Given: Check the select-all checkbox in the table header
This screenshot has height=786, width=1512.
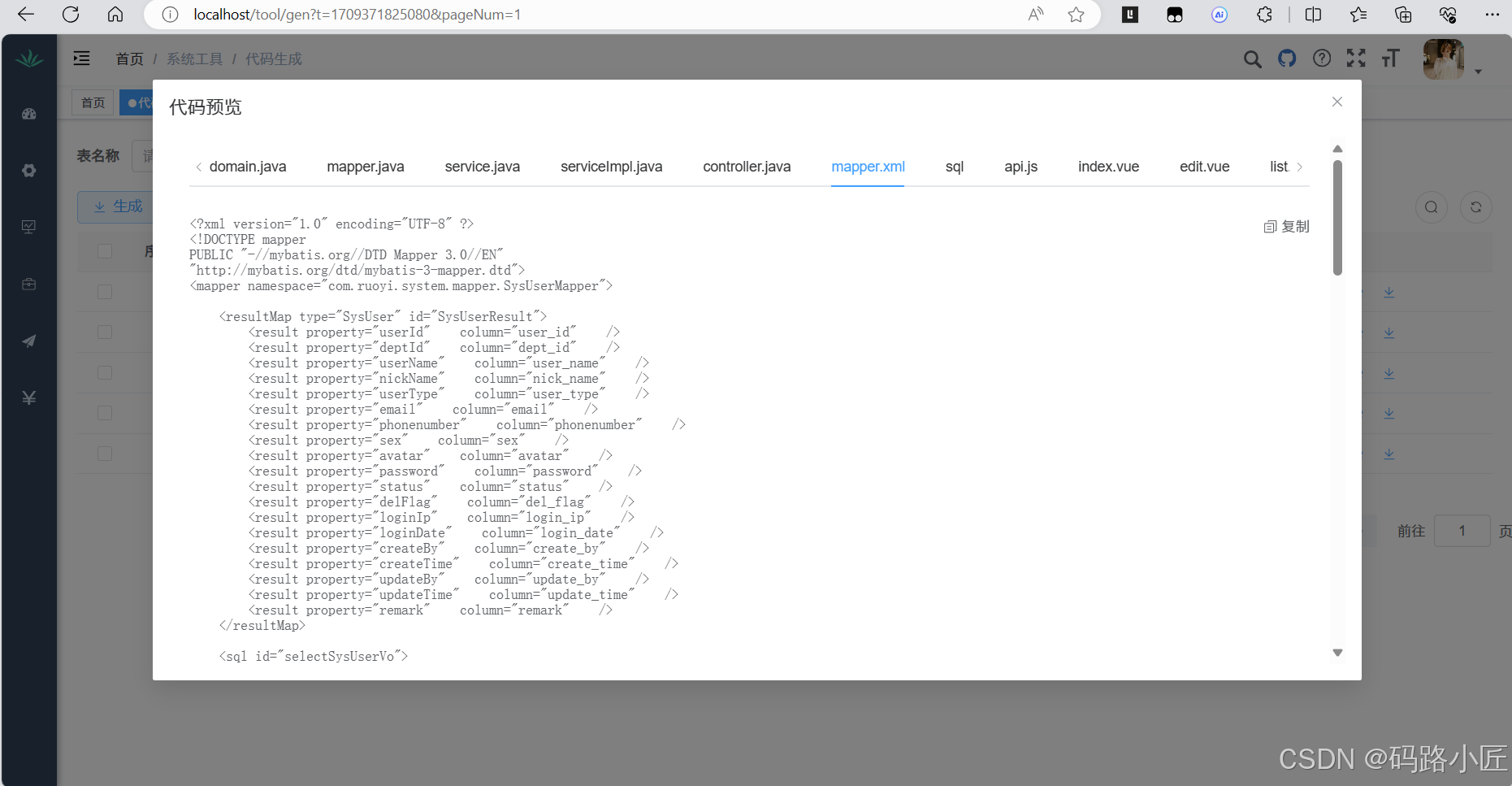Looking at the screenshot, I should (104, 251).
